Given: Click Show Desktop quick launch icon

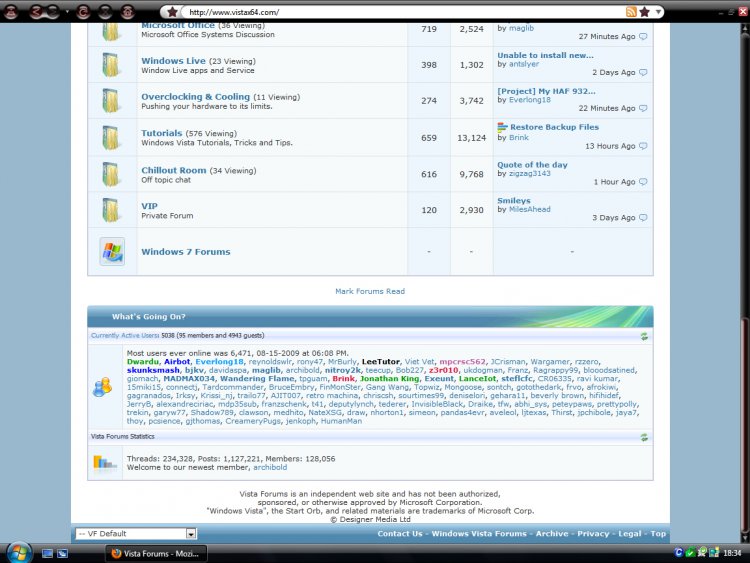Looking at the screenshot, I should 47,553.
